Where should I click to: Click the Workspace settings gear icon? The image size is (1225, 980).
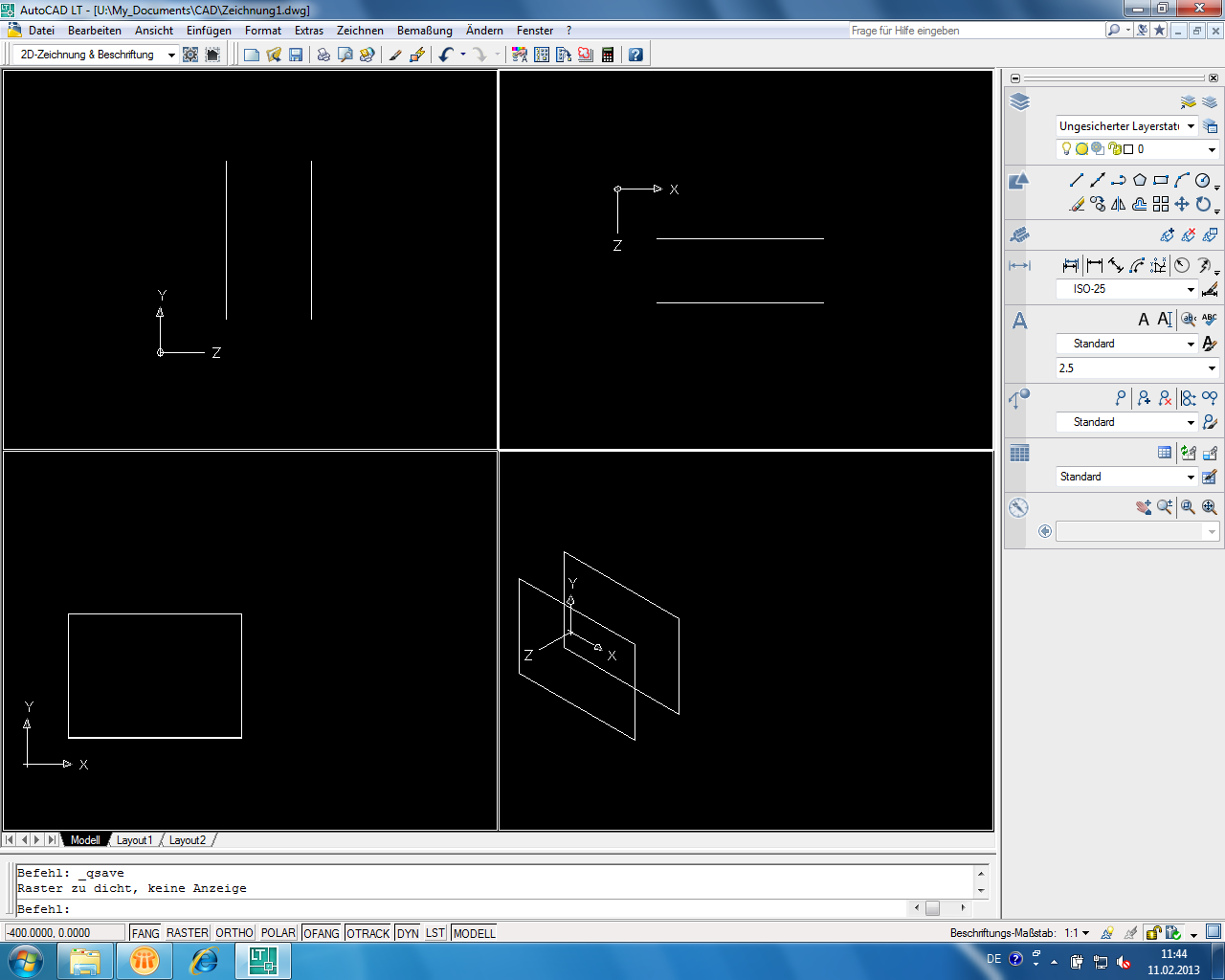click(190, 55)
